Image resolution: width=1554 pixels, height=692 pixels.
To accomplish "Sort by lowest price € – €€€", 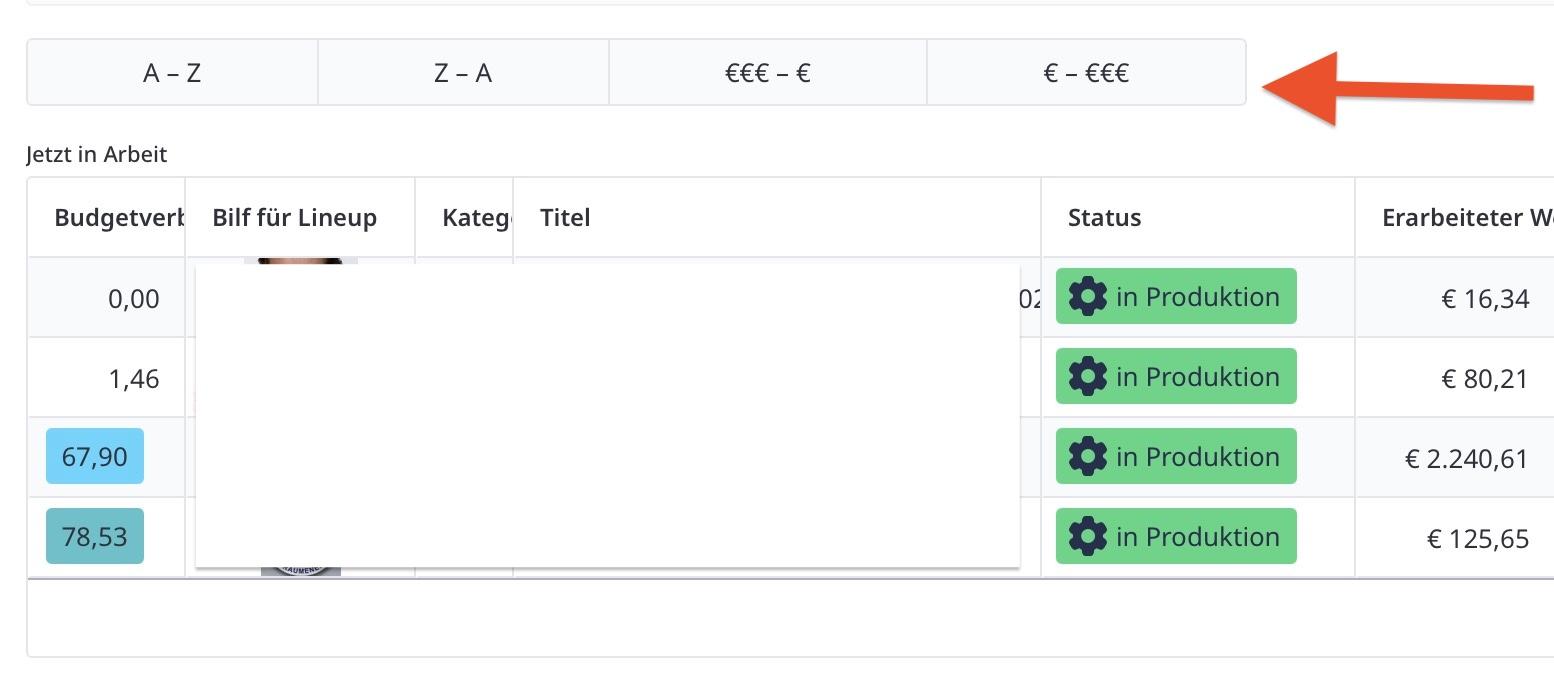I will [x=1086, y=73].
